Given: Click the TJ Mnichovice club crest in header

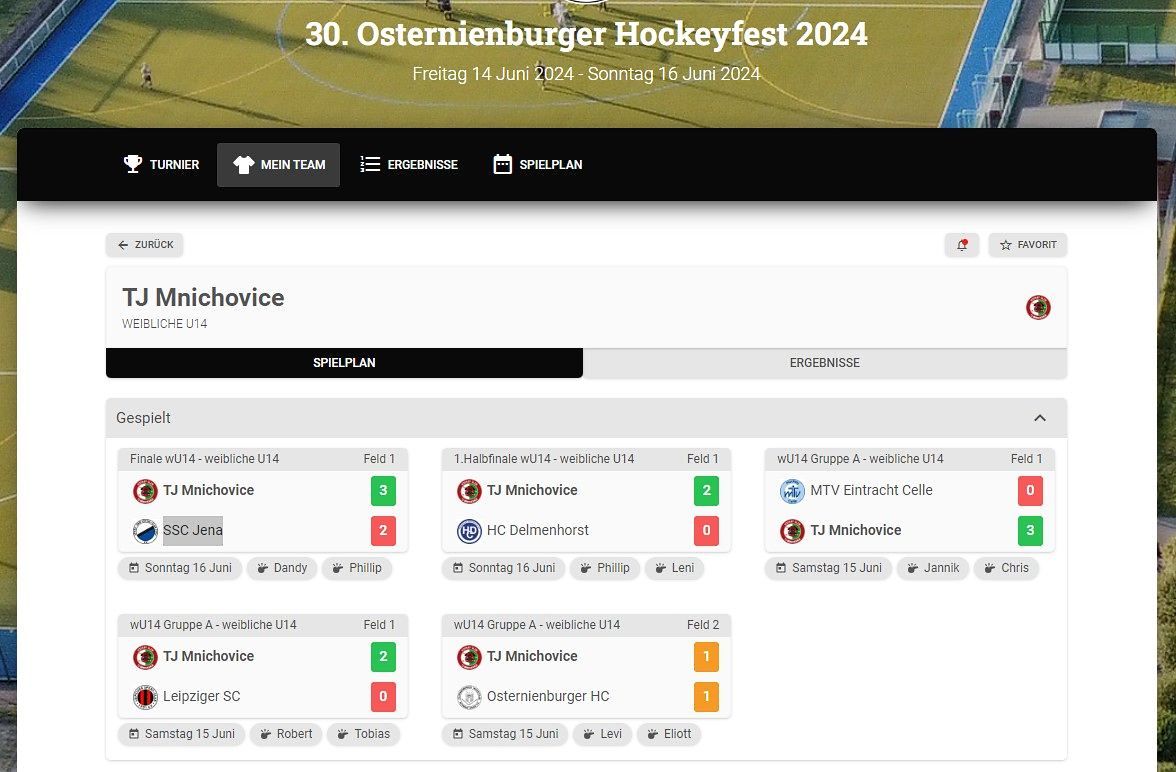Looking at the screenshot, I should [x=1038, y=308].
